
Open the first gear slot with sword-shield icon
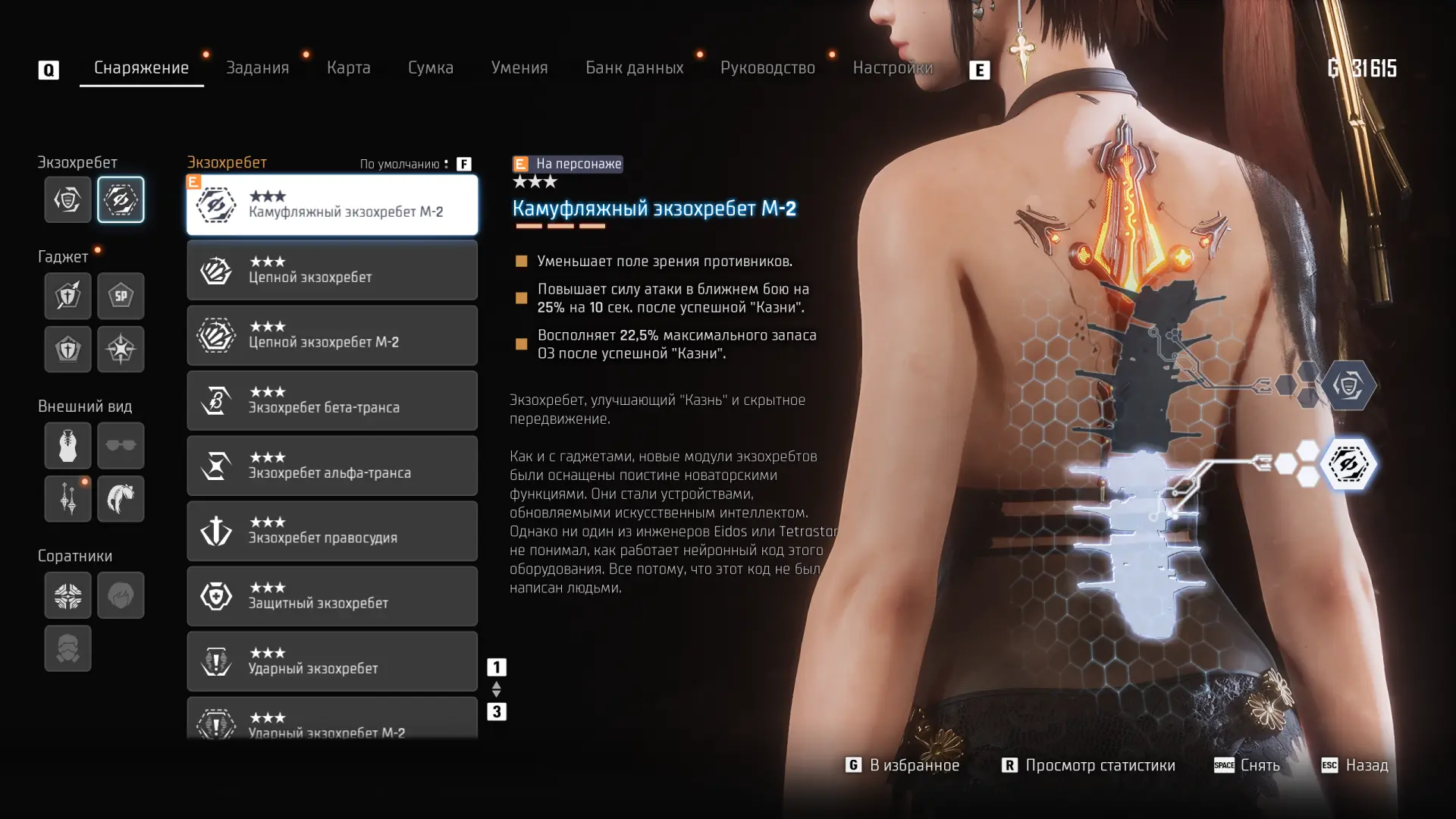tap(67, 296)
